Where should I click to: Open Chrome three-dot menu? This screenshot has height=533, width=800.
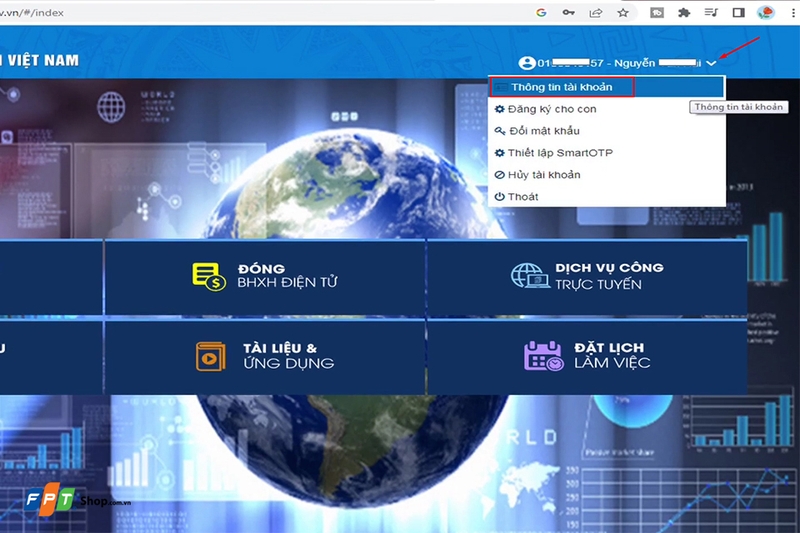click(793, 13)
